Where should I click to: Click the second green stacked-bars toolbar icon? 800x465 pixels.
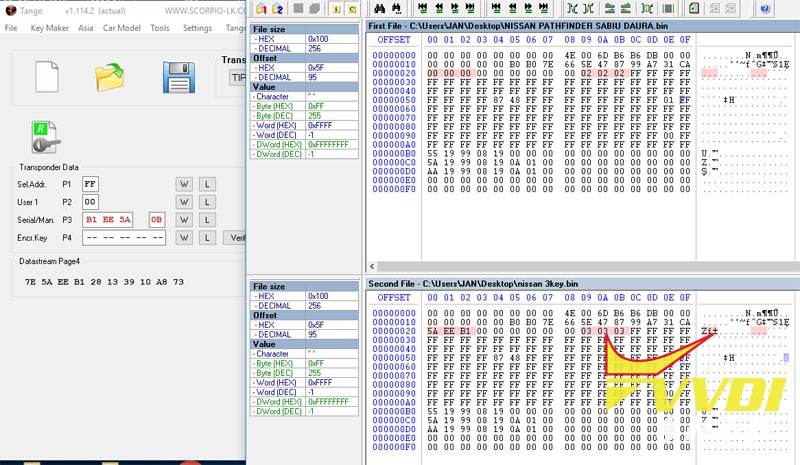(x=626, y=8)
